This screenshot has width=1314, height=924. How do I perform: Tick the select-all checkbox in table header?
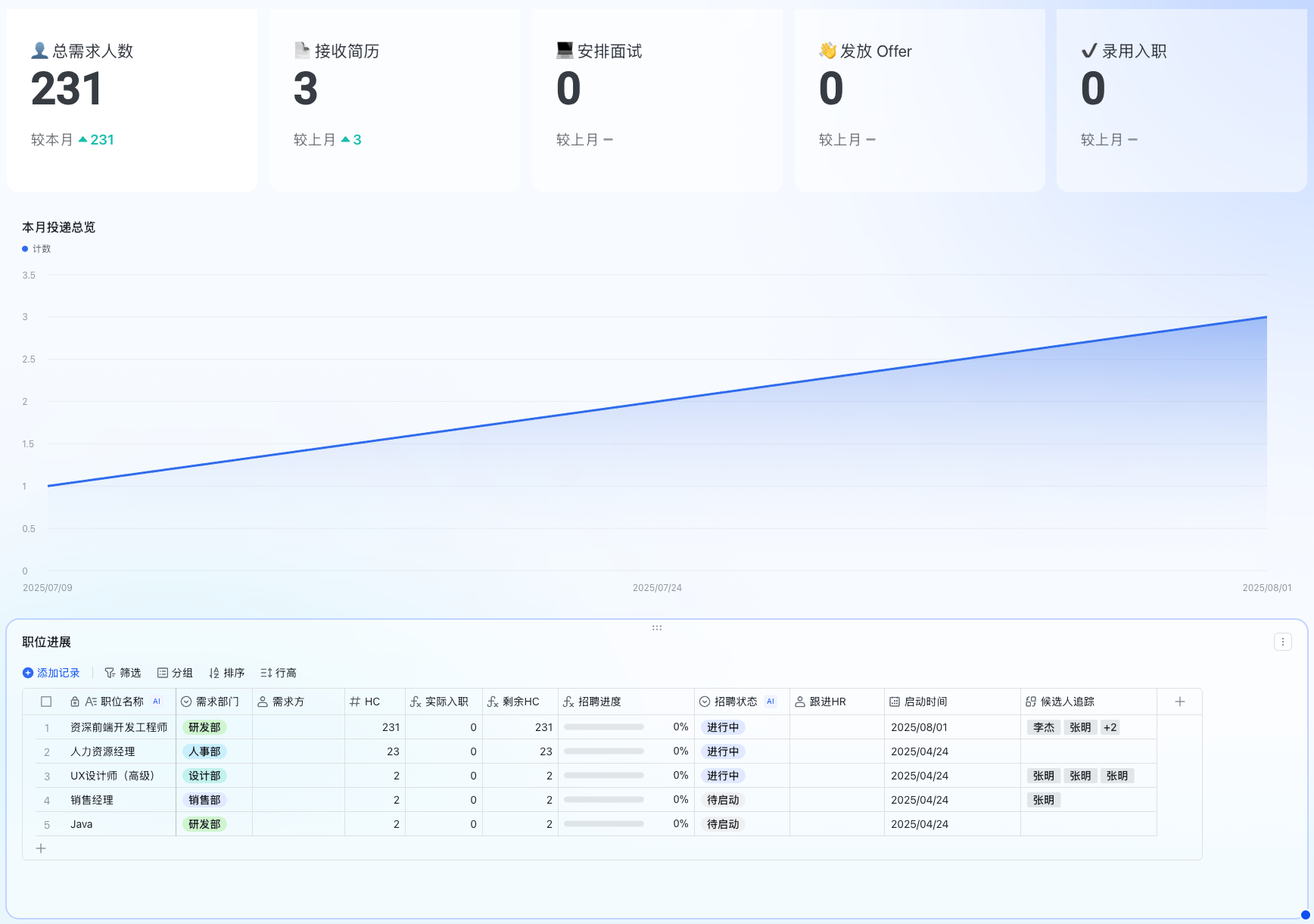[x=46, y=702]
